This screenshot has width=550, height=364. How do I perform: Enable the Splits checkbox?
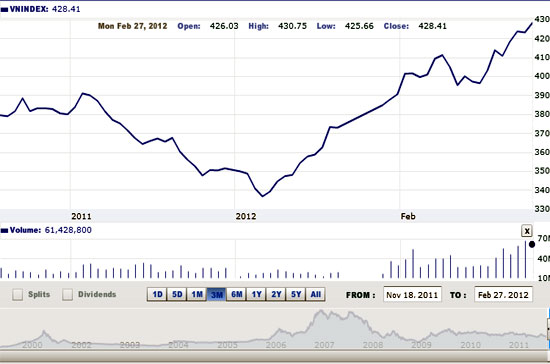(x=17, y=295)
